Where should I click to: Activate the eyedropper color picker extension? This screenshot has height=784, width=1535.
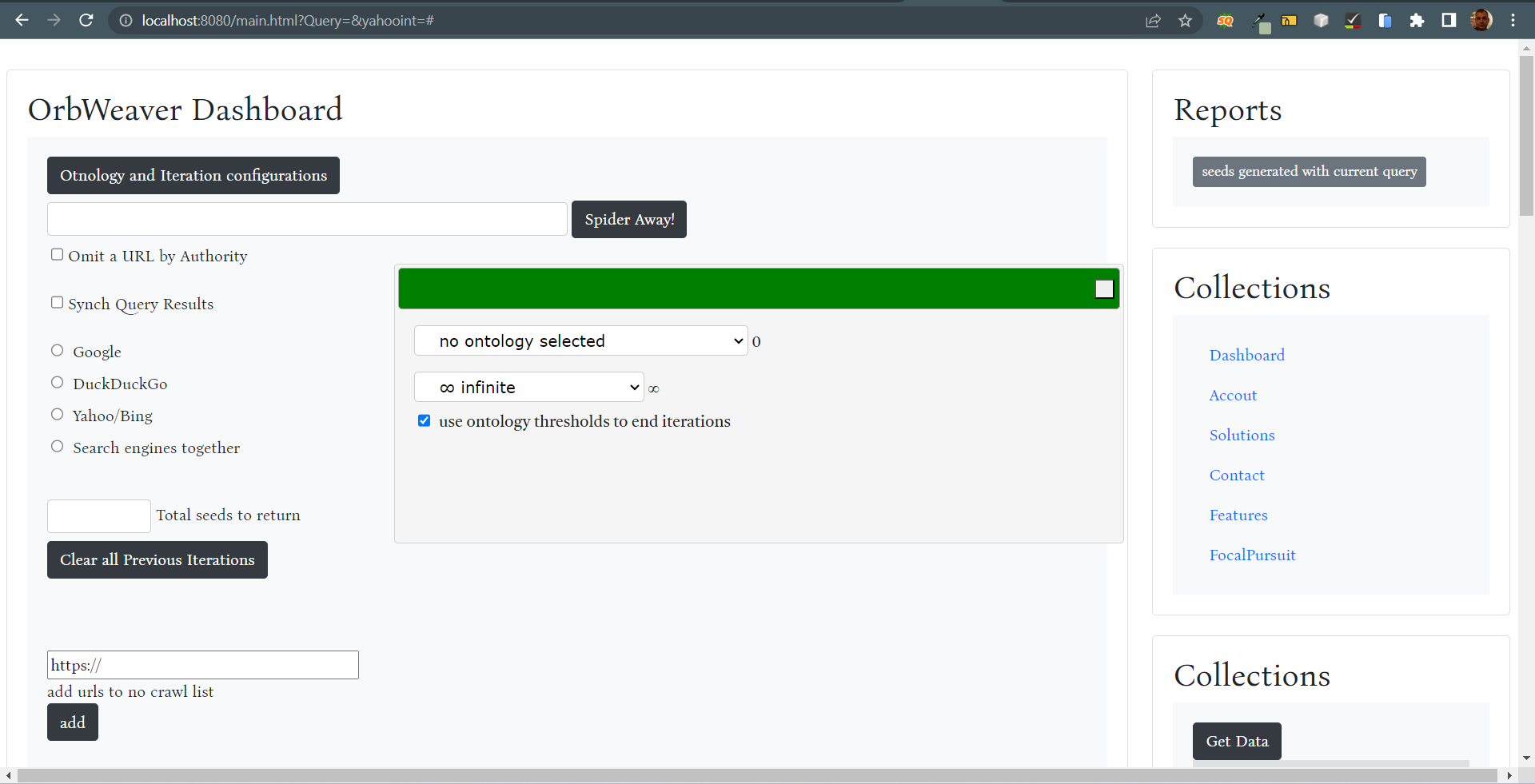pos(1258,21)
